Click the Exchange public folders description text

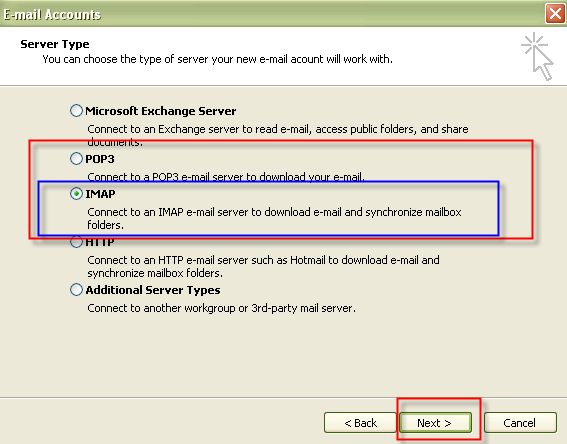coord(278,136)
